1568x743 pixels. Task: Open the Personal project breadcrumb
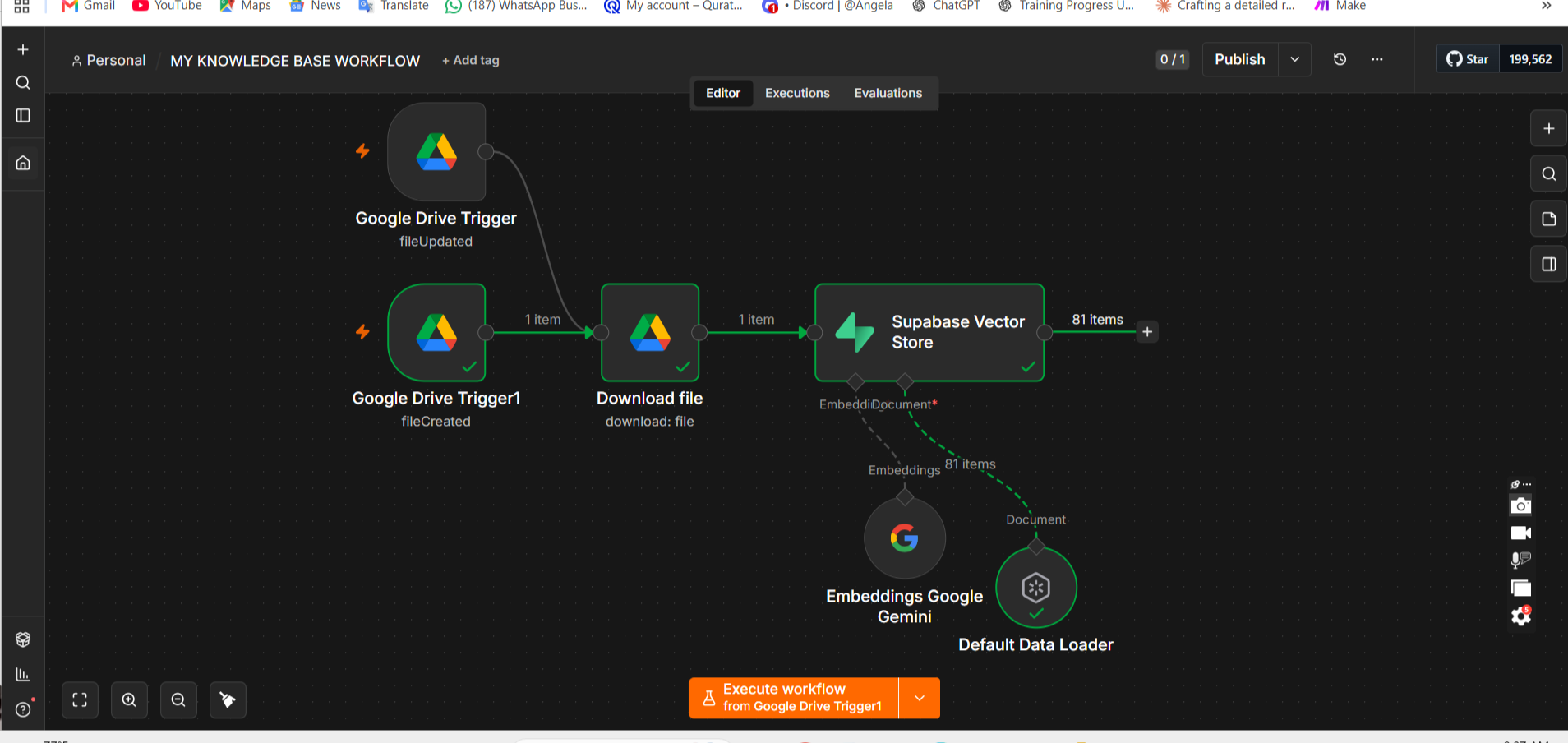[x=108, y=60]
